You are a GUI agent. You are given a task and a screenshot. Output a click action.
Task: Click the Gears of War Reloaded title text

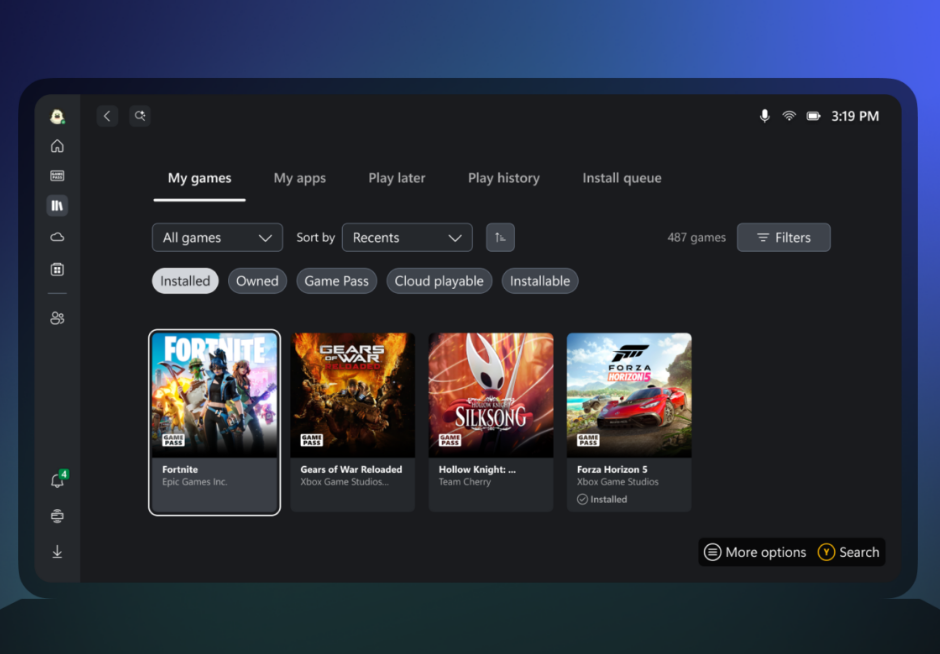pos(351,469)
